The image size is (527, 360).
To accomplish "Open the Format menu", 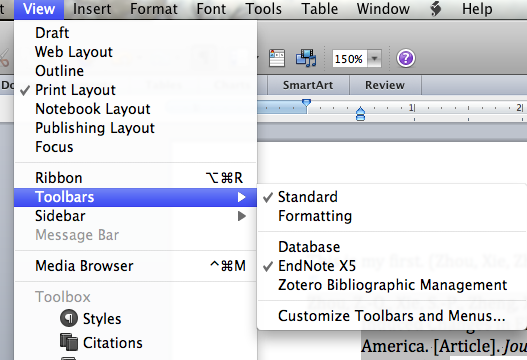I will pos(154,9).
